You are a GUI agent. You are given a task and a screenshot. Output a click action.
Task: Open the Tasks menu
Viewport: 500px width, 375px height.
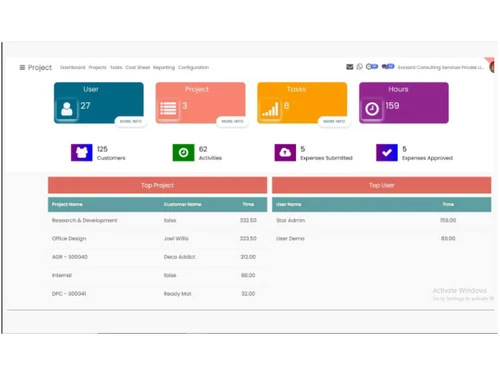116,67
